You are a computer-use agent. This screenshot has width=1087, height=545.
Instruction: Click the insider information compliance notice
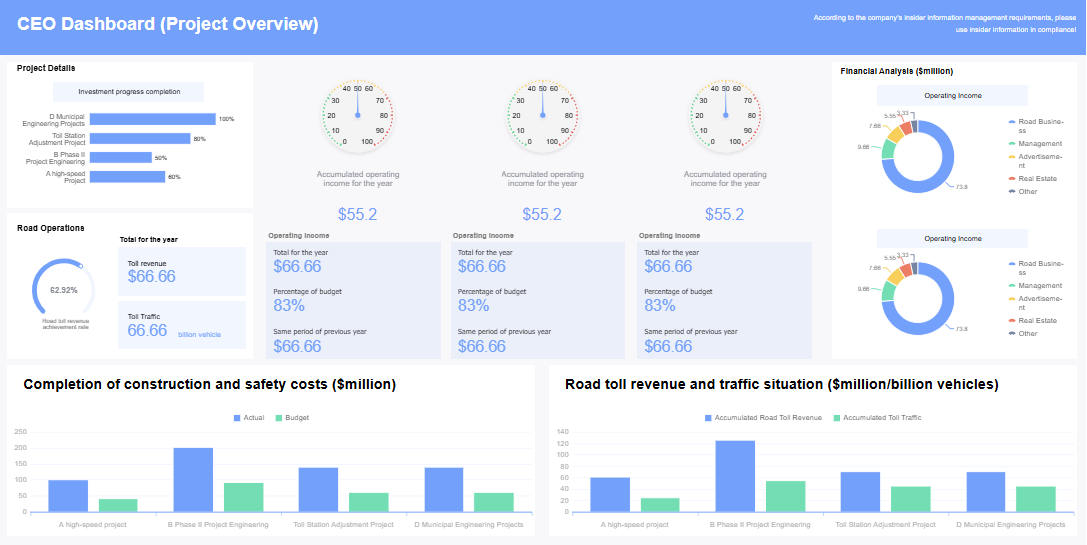(944, 24)
